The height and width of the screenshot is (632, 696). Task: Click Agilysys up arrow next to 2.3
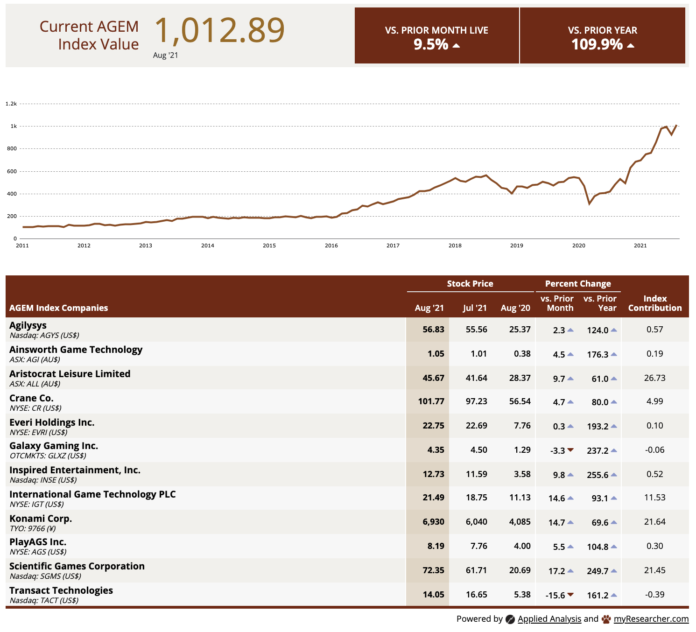pos(570,330)
